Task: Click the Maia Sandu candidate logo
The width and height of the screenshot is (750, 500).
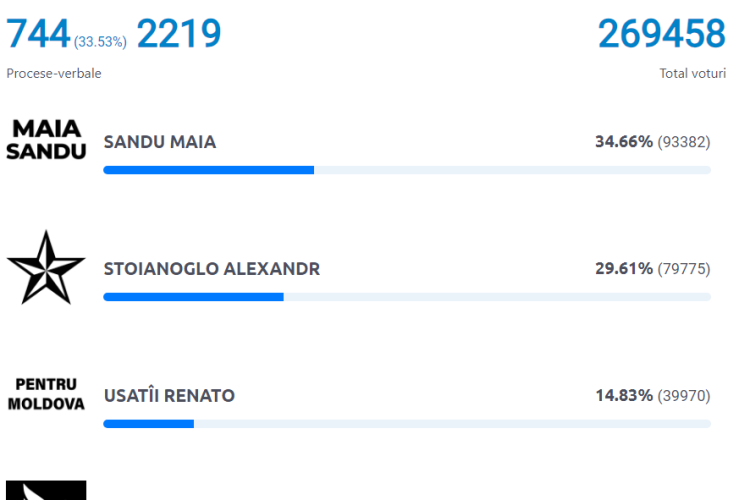Action: 46,141
